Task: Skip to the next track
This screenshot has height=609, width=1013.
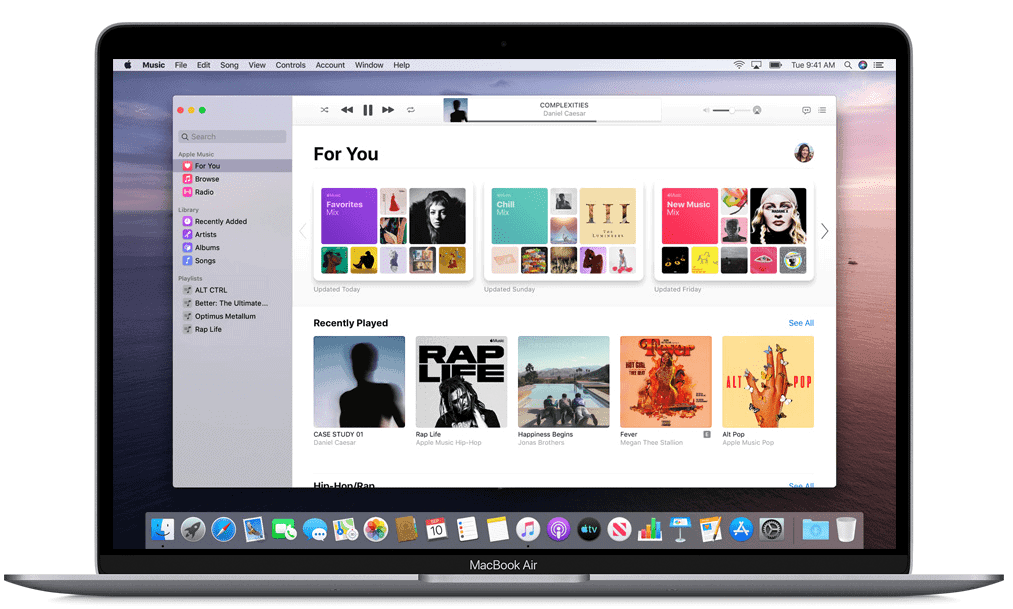Action: pos(388,110)
